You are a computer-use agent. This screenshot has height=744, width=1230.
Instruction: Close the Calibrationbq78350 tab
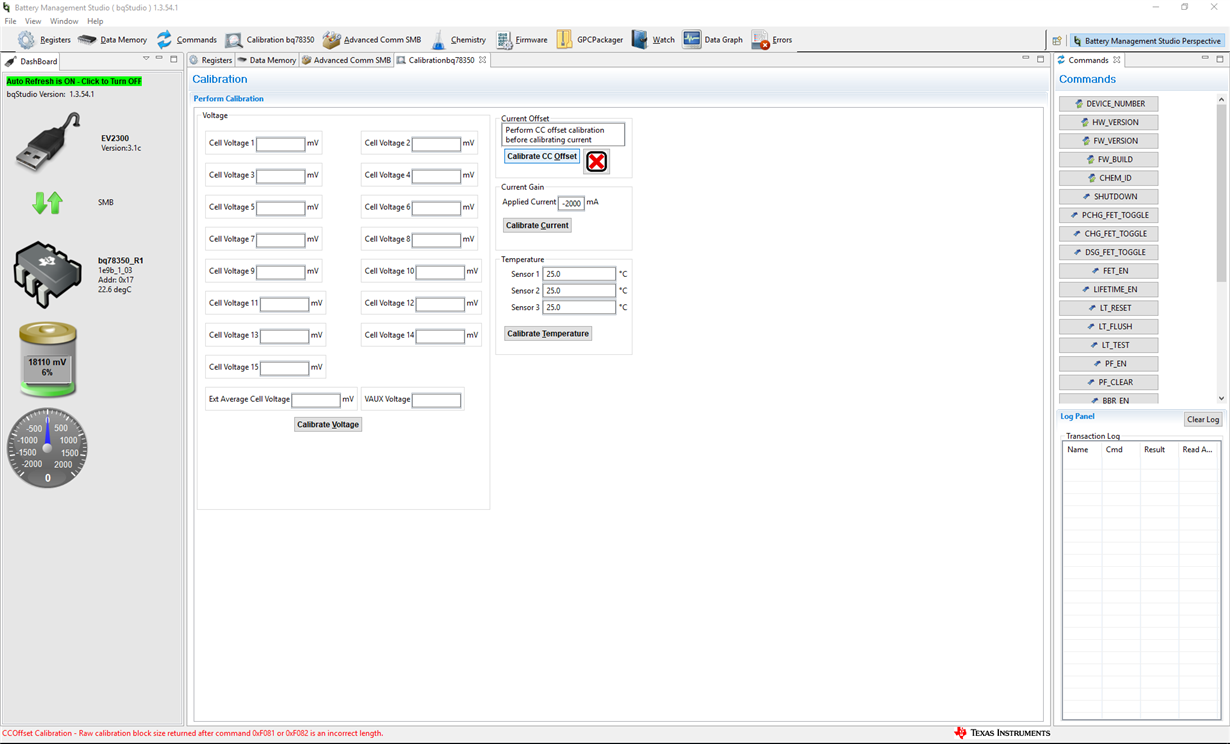click(x=482, y=60)
